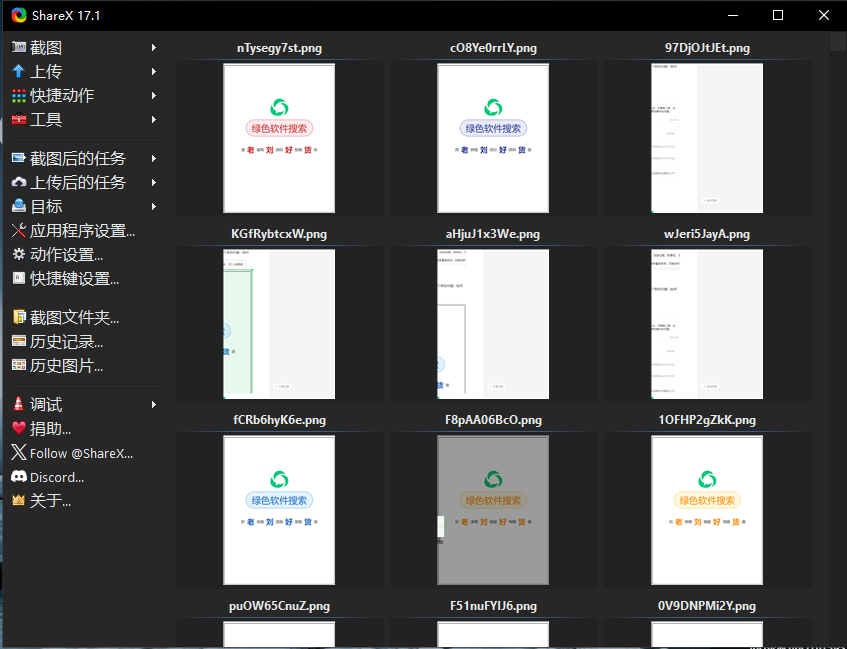847x649 pixels.
Task: Click the ShareX logo in title bar
Action: point(19,15)
